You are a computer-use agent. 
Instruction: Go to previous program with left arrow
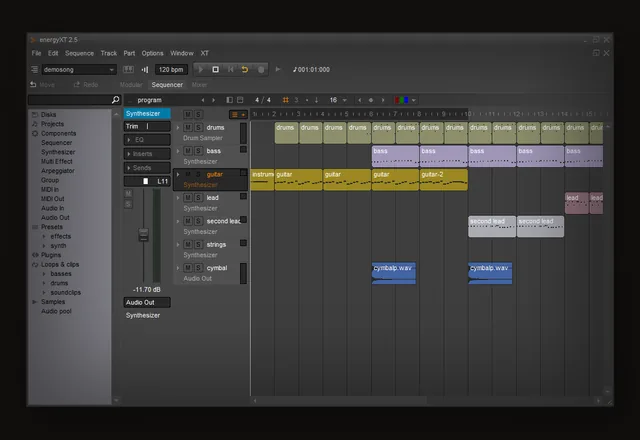[x=203, y=100]
